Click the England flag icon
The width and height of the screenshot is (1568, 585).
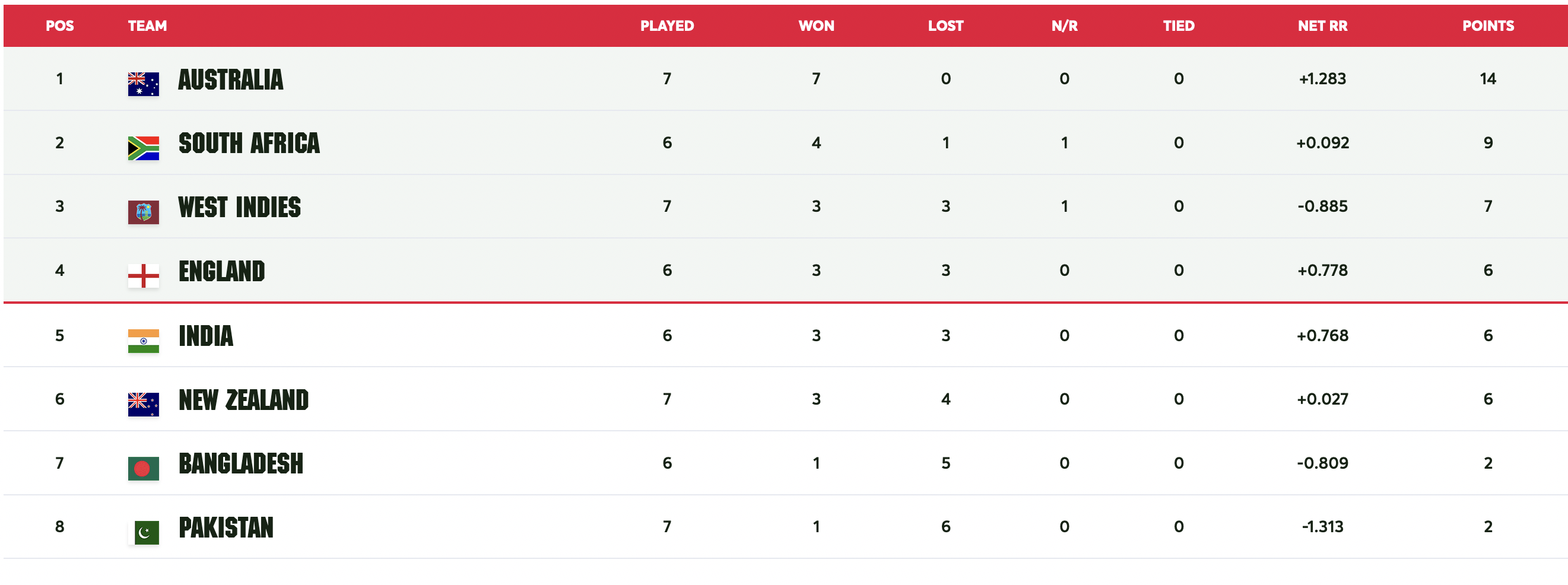143,276
